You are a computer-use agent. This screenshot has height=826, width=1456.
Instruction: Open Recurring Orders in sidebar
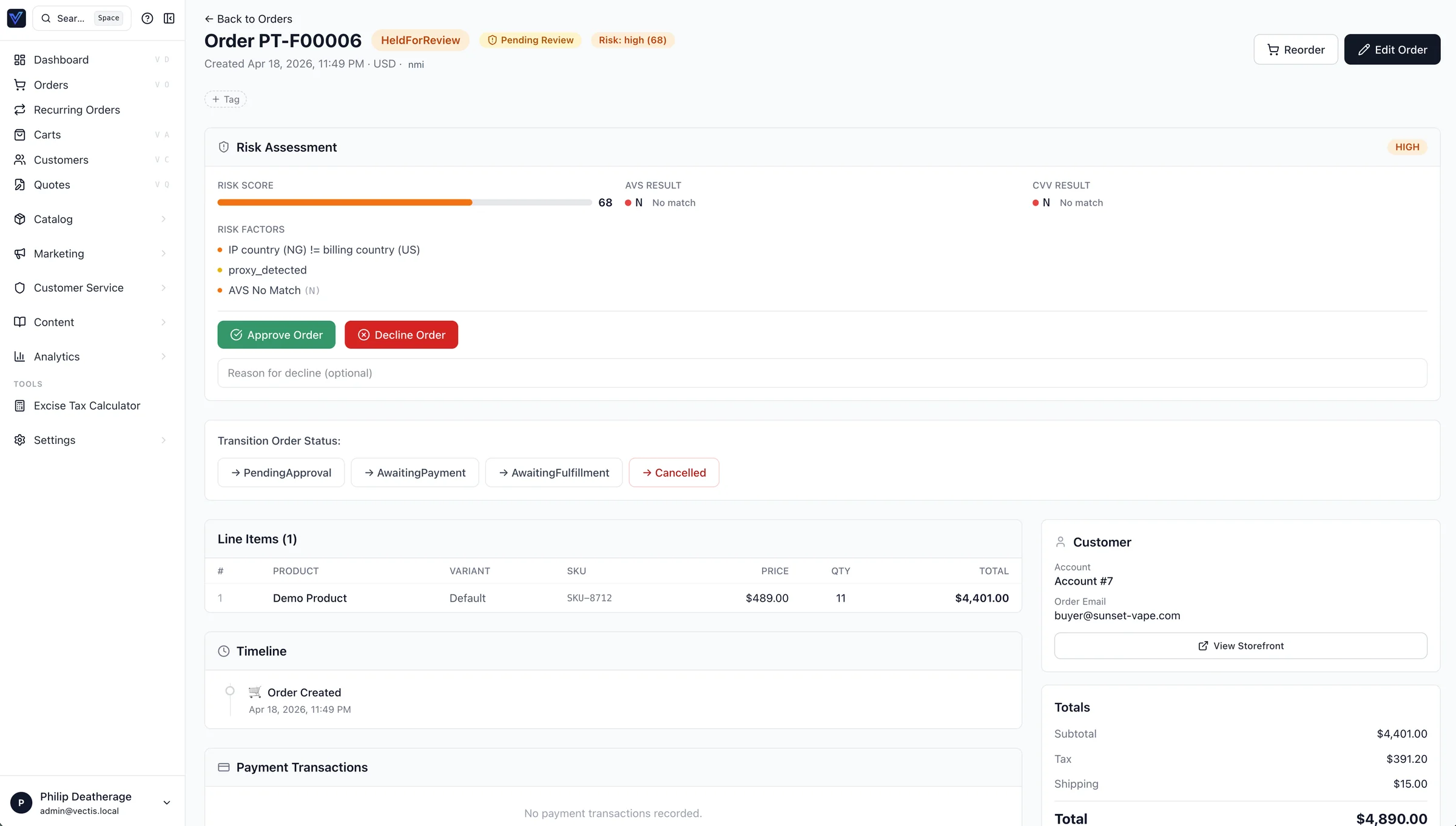point(76,110)
